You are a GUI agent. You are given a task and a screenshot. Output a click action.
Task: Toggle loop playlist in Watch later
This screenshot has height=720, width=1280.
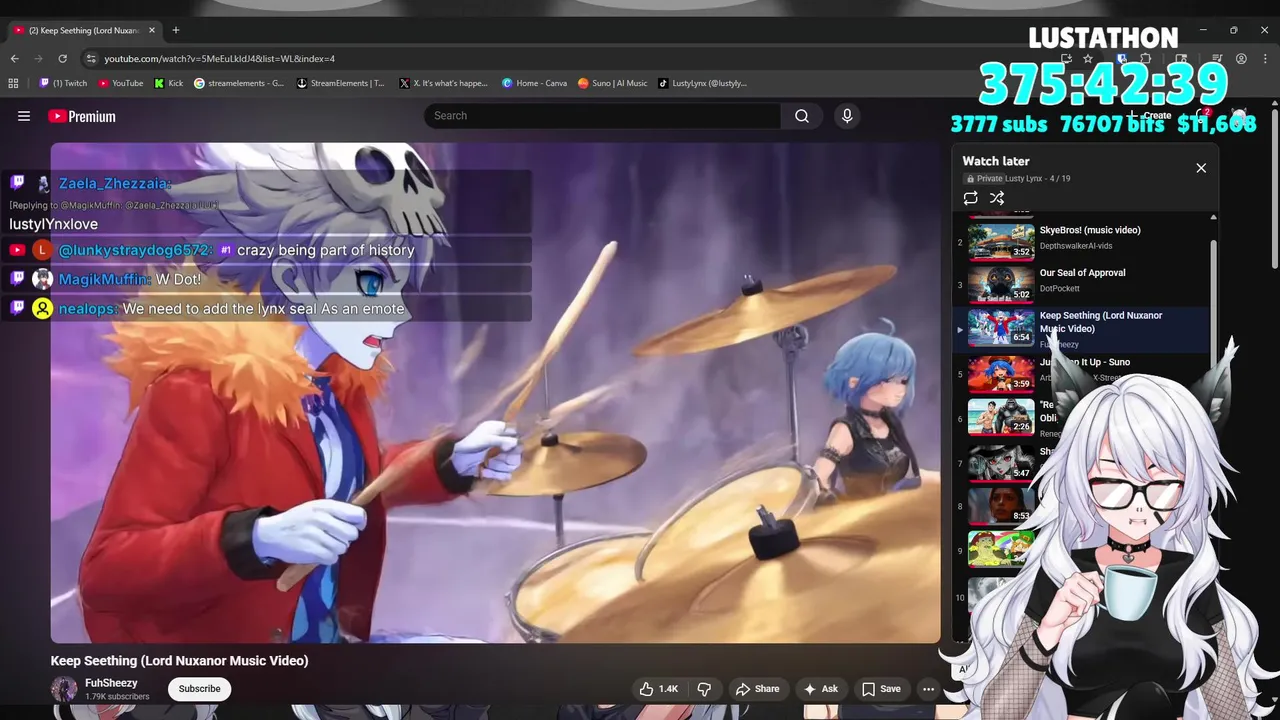click(970, 198)
